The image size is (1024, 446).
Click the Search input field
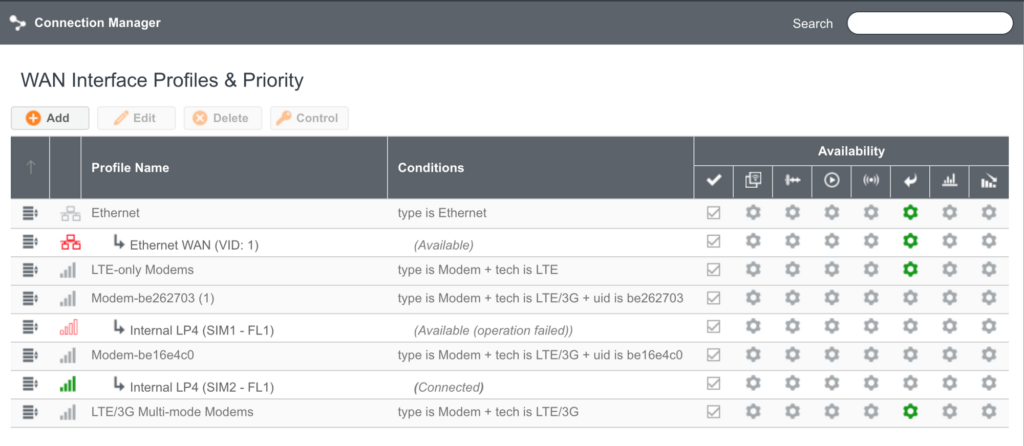pyautogui.click(x=930, y=23)
